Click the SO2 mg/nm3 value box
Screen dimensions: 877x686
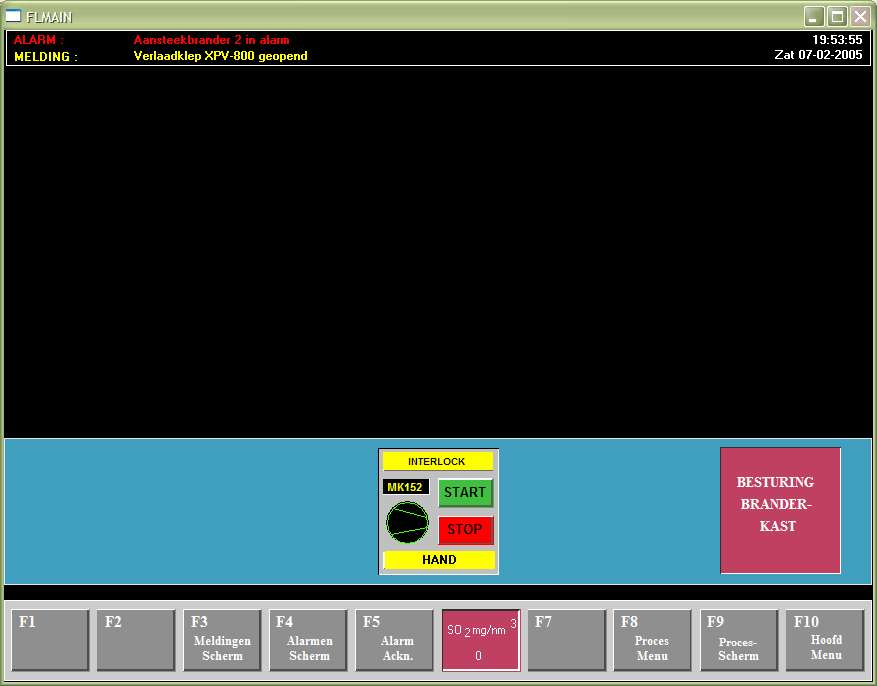coord(480,640)
